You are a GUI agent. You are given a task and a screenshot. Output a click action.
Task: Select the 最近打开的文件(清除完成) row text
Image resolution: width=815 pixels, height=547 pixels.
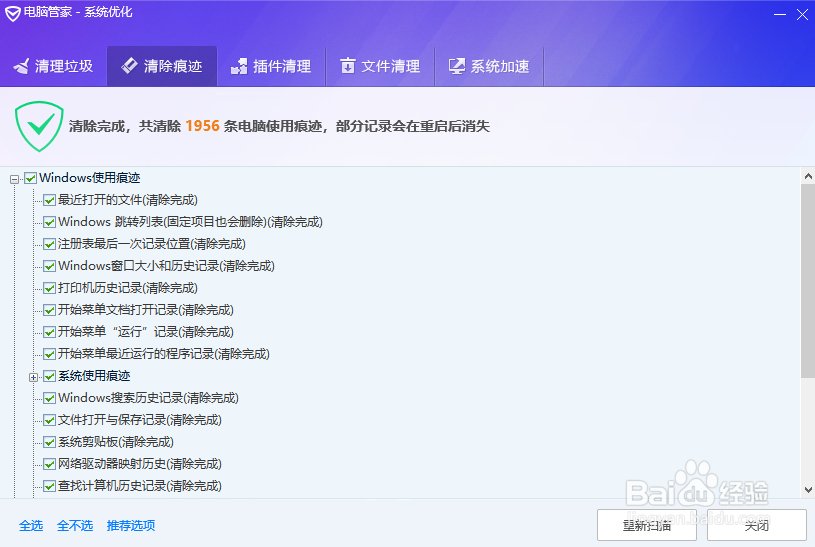click(x=128, y=200)
